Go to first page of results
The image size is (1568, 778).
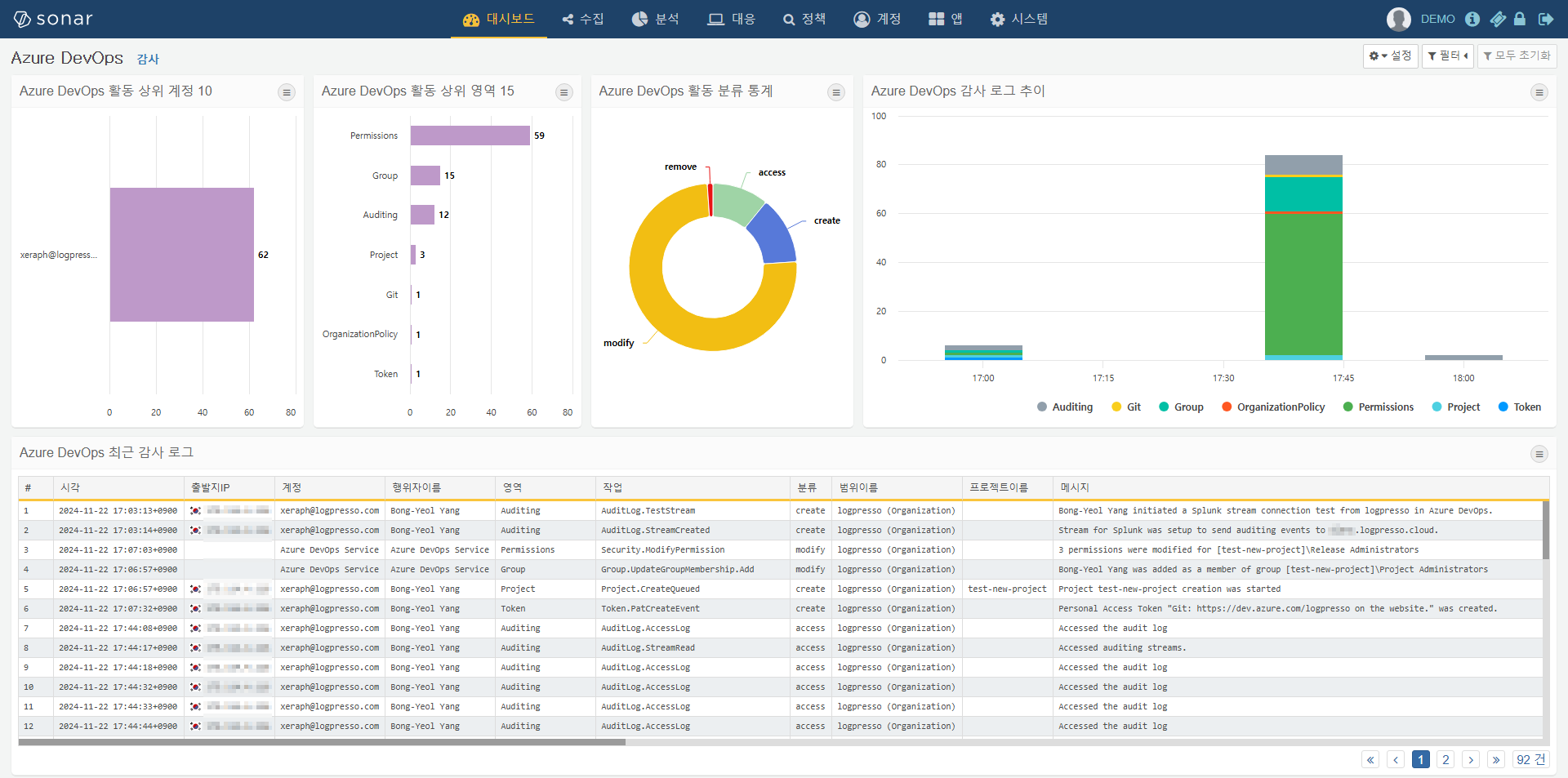tap(1370, 759)
